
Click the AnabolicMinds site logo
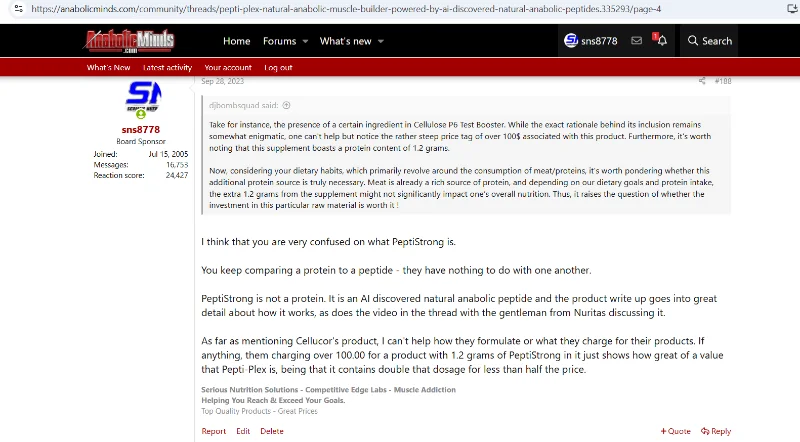point(130,41)
